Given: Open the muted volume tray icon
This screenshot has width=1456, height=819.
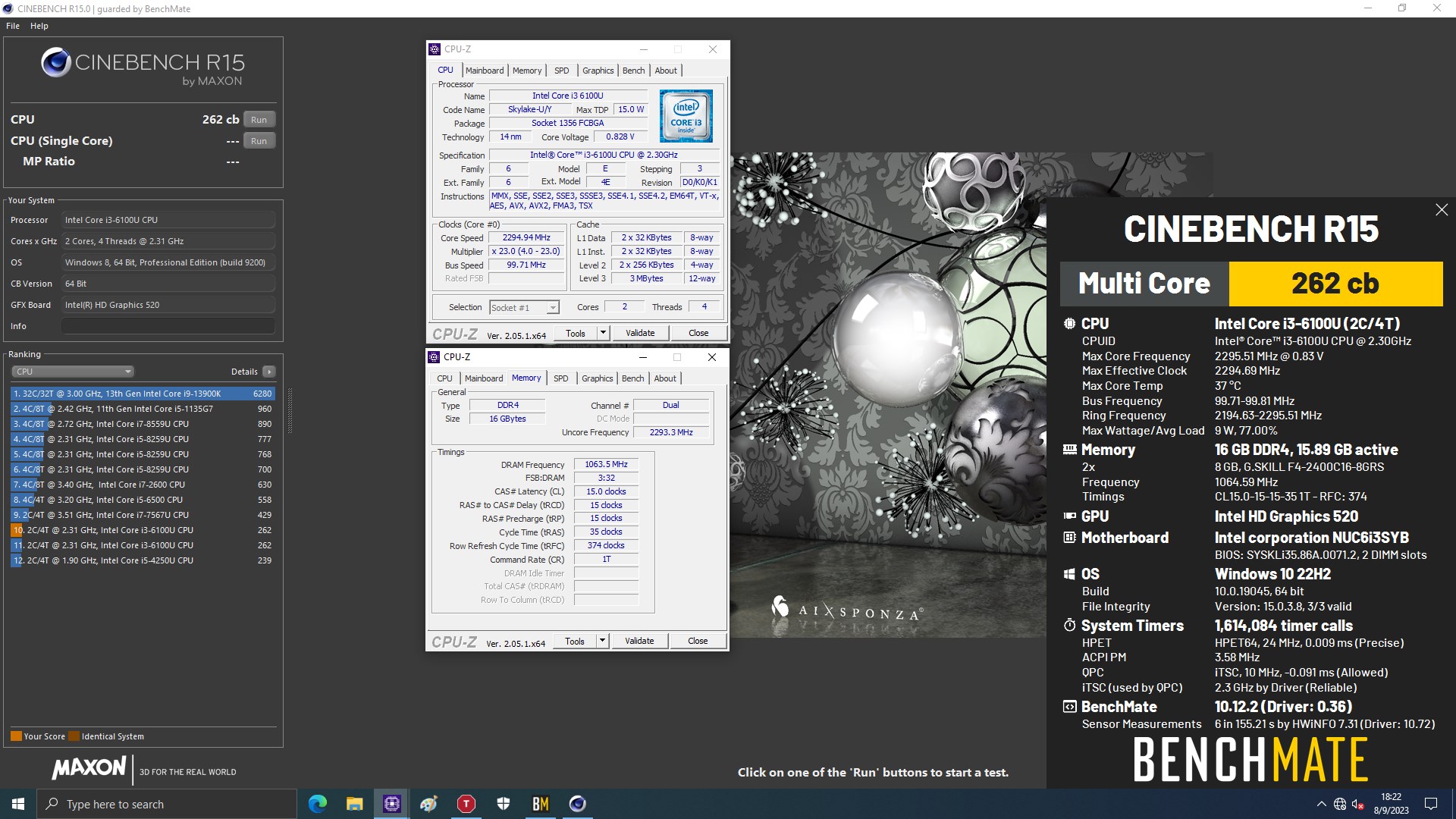Looking at the screenshot, I should point(1357,804).
